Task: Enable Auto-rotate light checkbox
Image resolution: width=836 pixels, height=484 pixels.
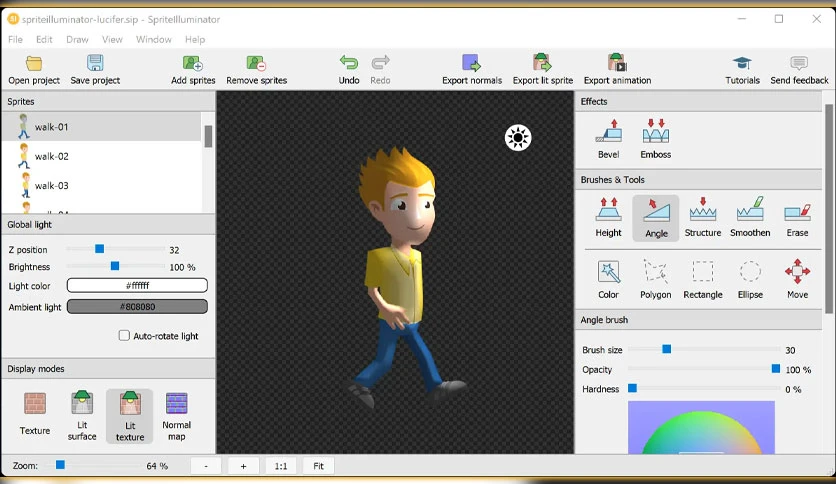Action: pos(124,336)
